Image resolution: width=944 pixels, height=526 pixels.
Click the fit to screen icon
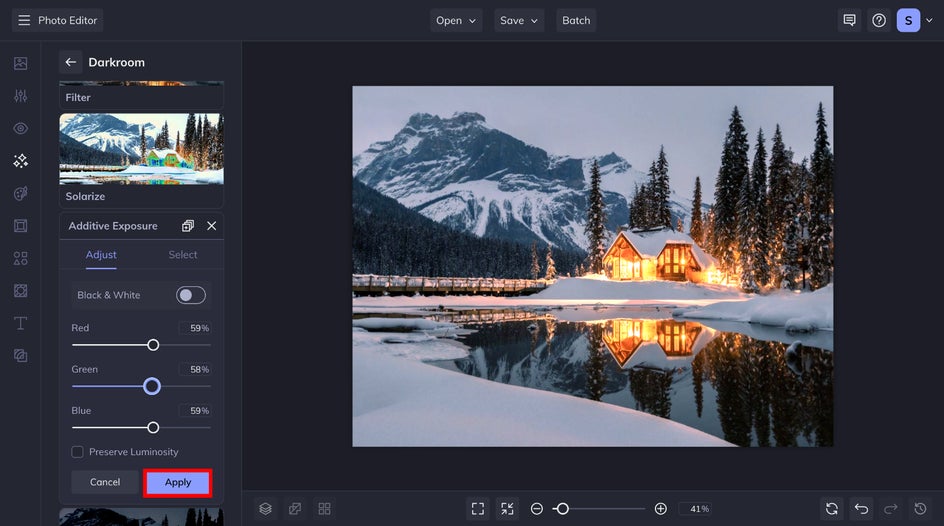pyautogui.click(x=478, y=509)
